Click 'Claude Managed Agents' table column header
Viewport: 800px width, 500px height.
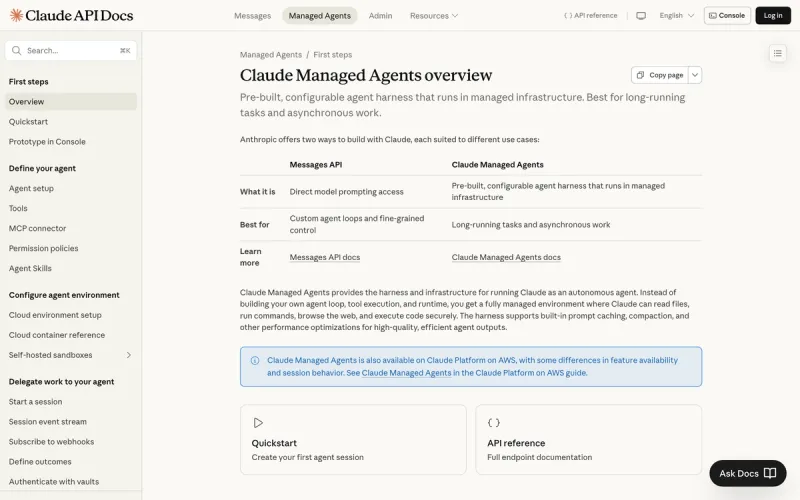[497, 165]
